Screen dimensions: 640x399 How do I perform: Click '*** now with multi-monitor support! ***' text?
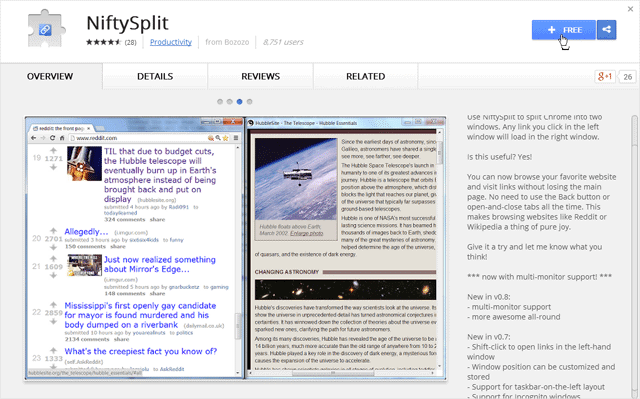[539, 277]
